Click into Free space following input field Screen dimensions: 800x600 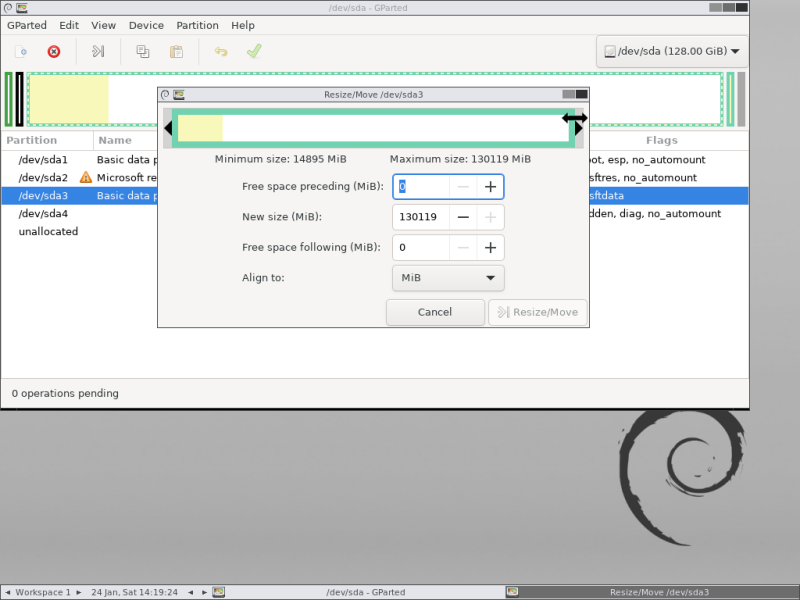(x=421, y=248)
